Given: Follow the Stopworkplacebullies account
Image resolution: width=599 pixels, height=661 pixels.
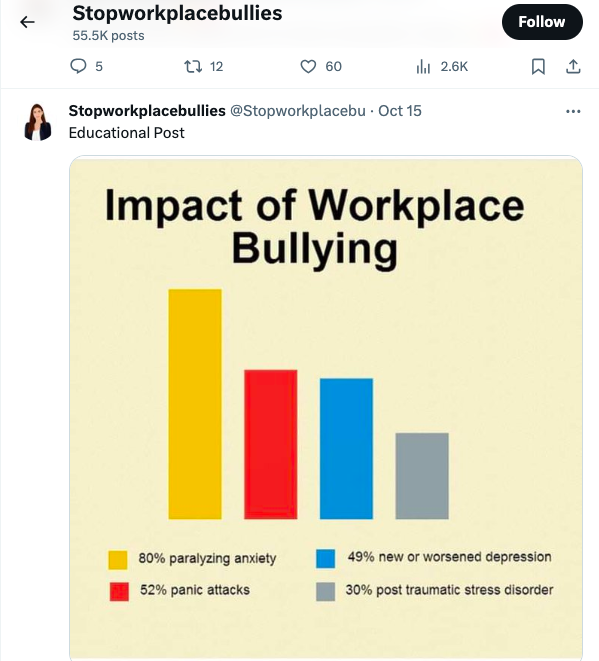Looking at the screenshot, I should [542, 22].
